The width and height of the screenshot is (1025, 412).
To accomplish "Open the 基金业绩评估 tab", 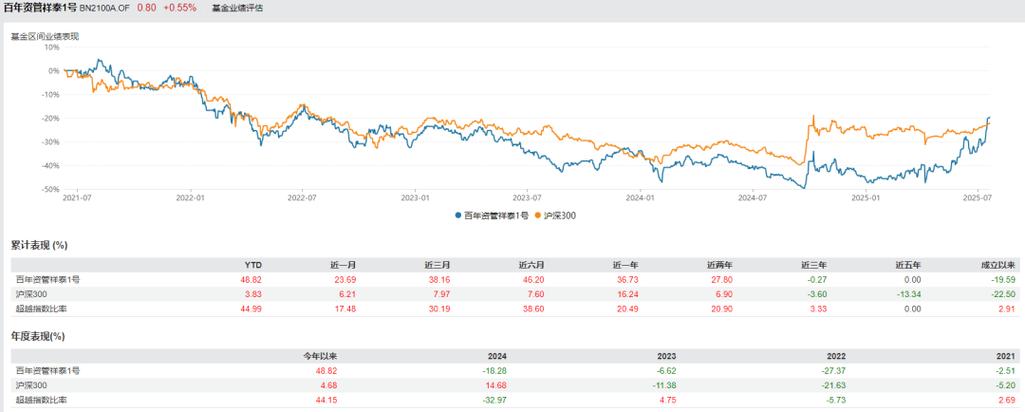I will 238,8.
